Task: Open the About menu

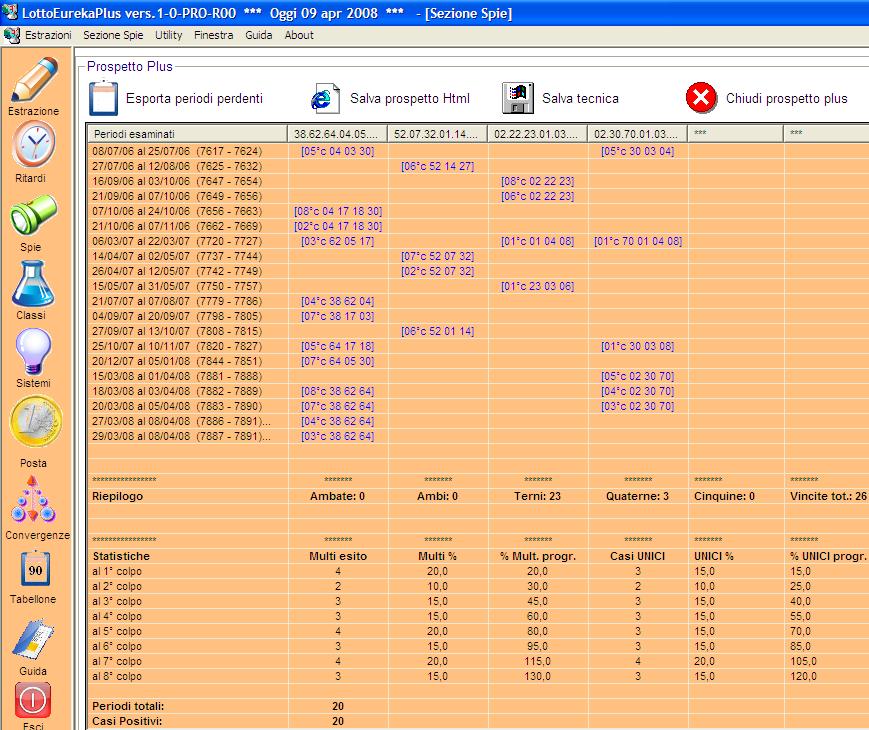Action: (299, 35)
